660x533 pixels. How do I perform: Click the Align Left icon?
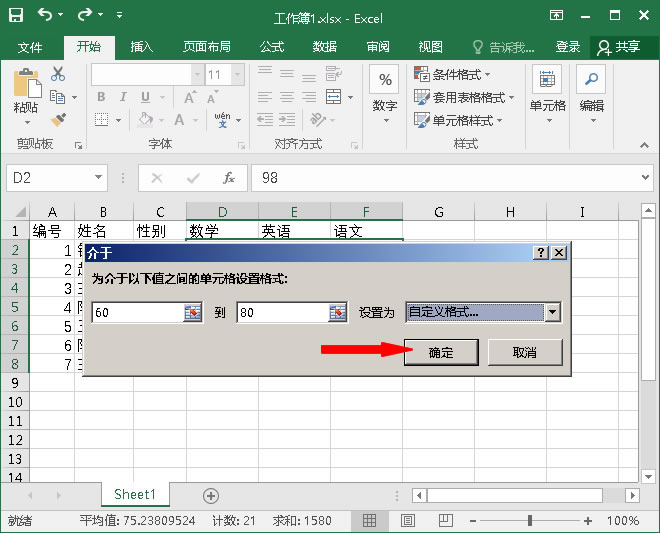[x=265, y=97]
